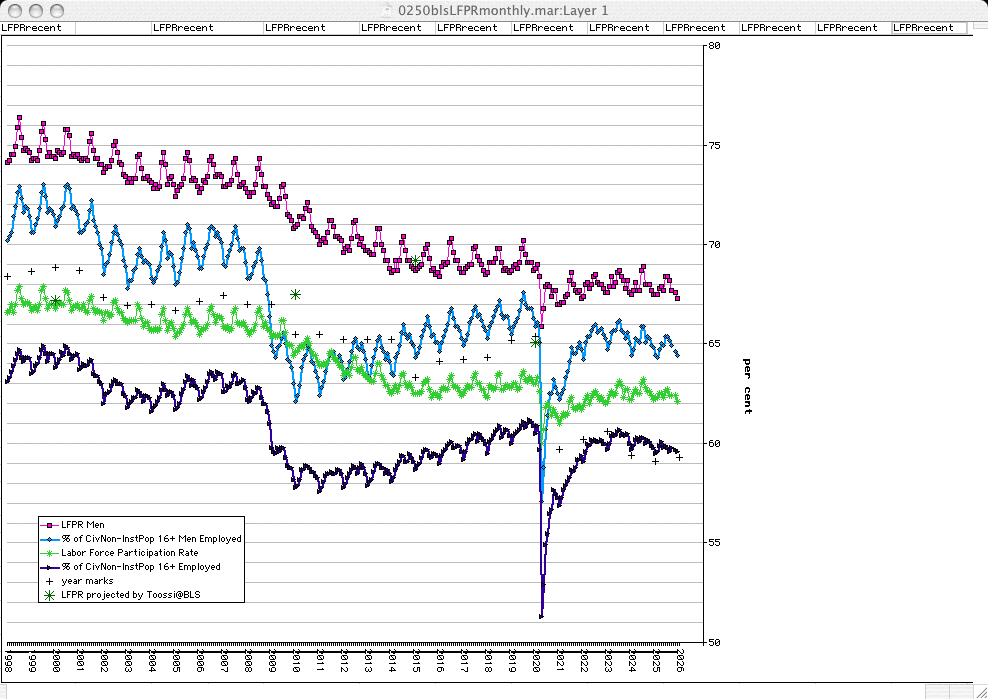Select 'Labor Force Participation Rate' legend text
Image resolution: width=988 pixels, height=699 pixels.
(130, 552)
